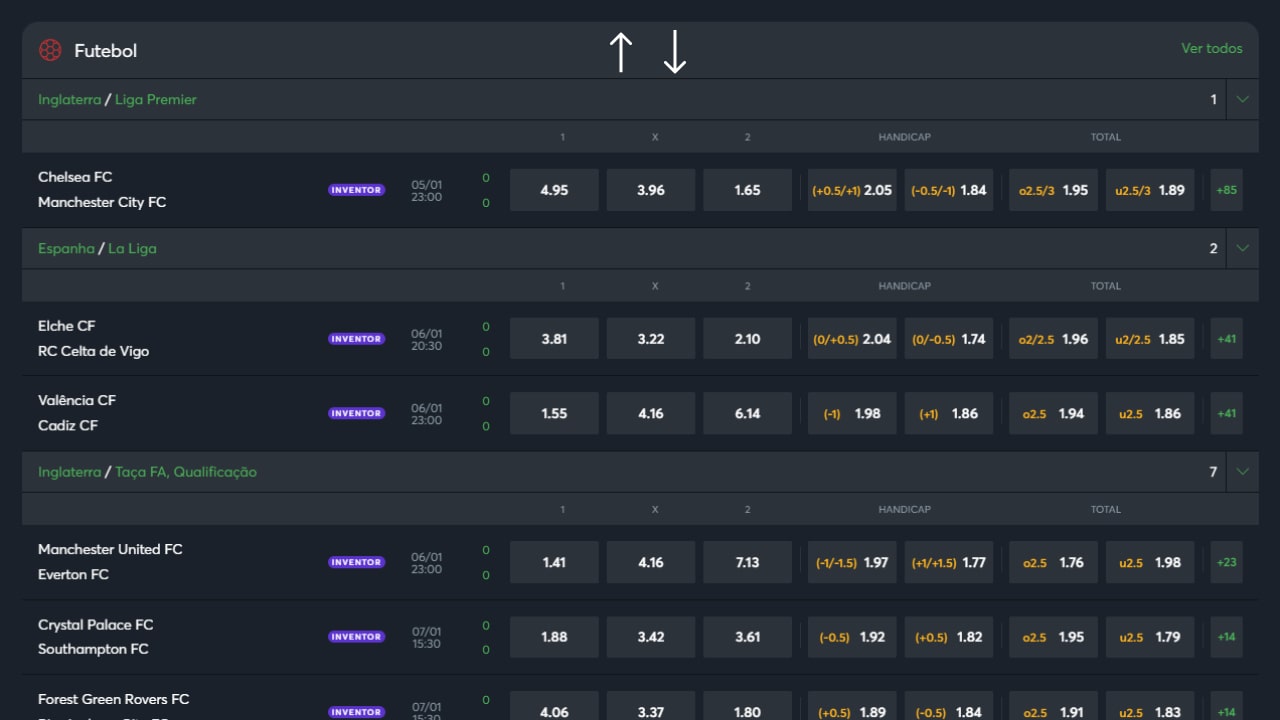Viewport: 1280px width, 720px height.
Task: Select total u2/2.5 at 1.85
Action: (x=1150, y=339)
